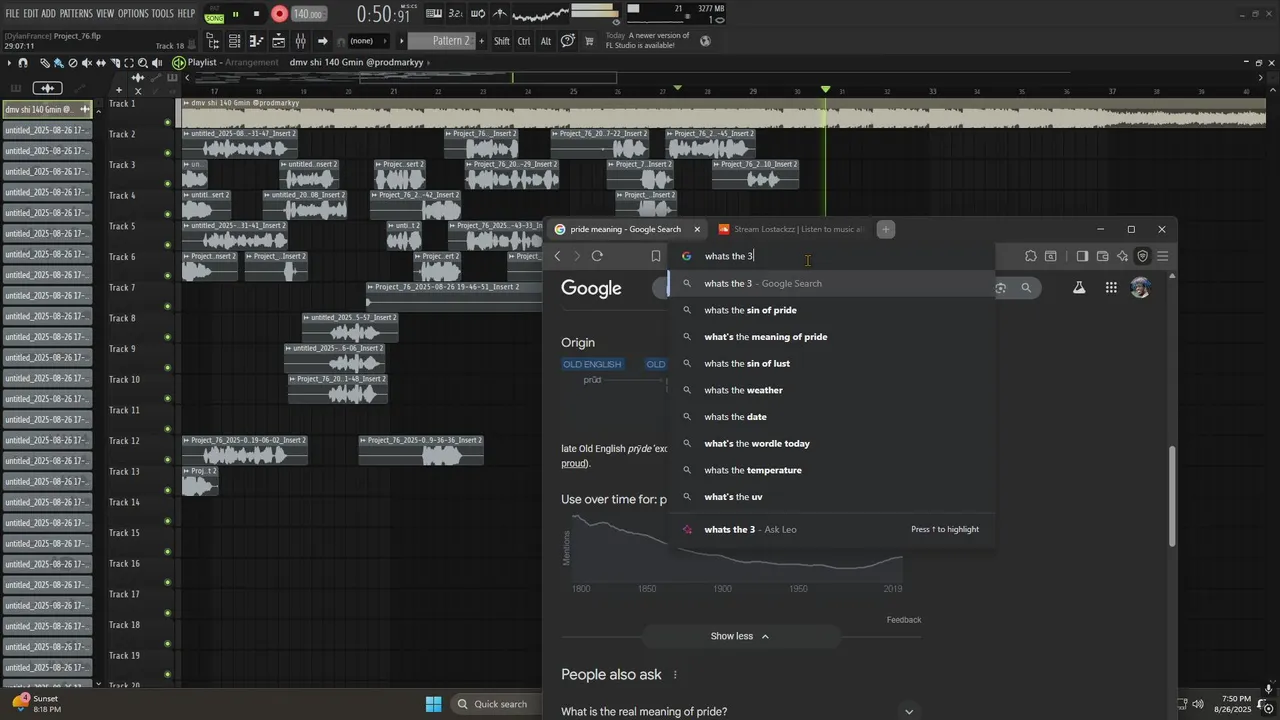Open the Mixer from FL toolbar
The width and height of the screenshot is (1280, 720).
tap(300, 41)
